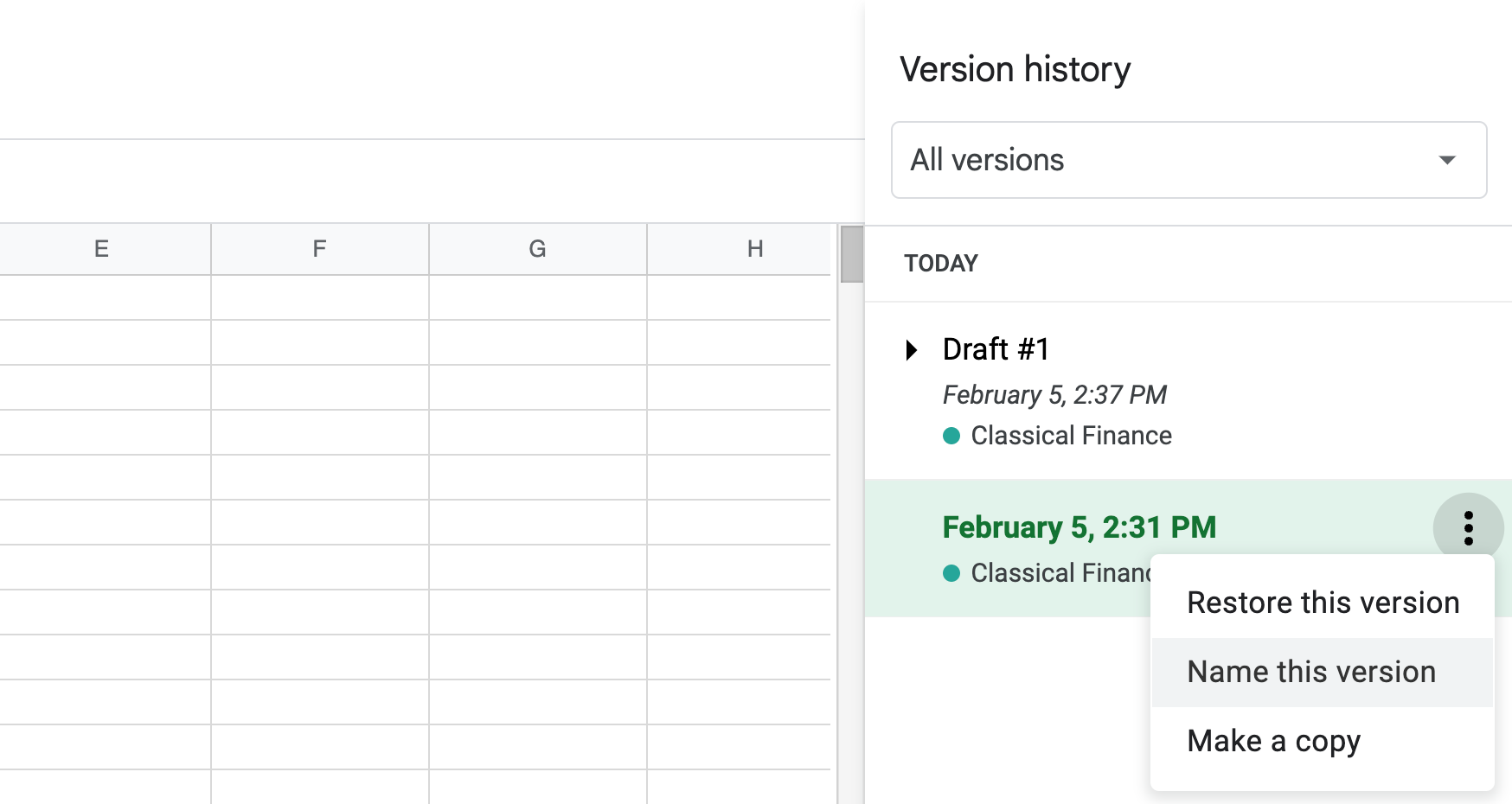Choose Restore this version from the menu

click(1323, 603)
